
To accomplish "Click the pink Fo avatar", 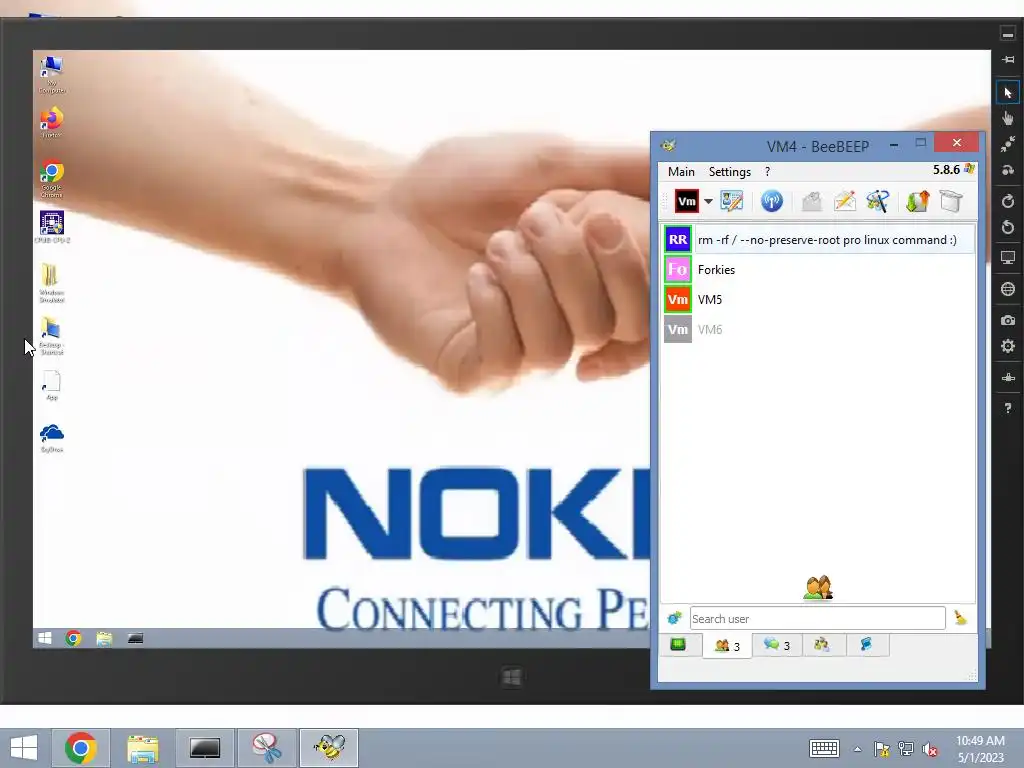I will point(678,270).
